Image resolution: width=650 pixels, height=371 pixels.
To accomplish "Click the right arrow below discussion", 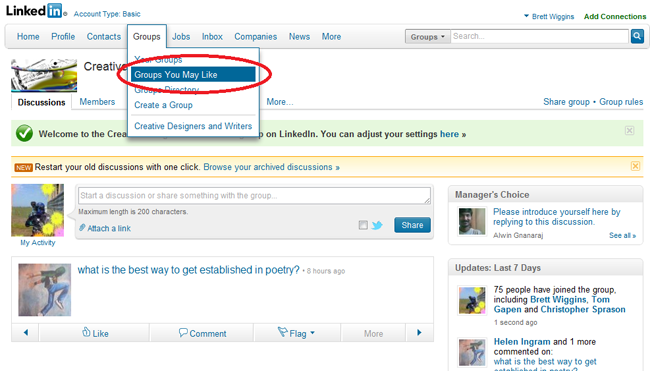I will click(x=419, y=332).
